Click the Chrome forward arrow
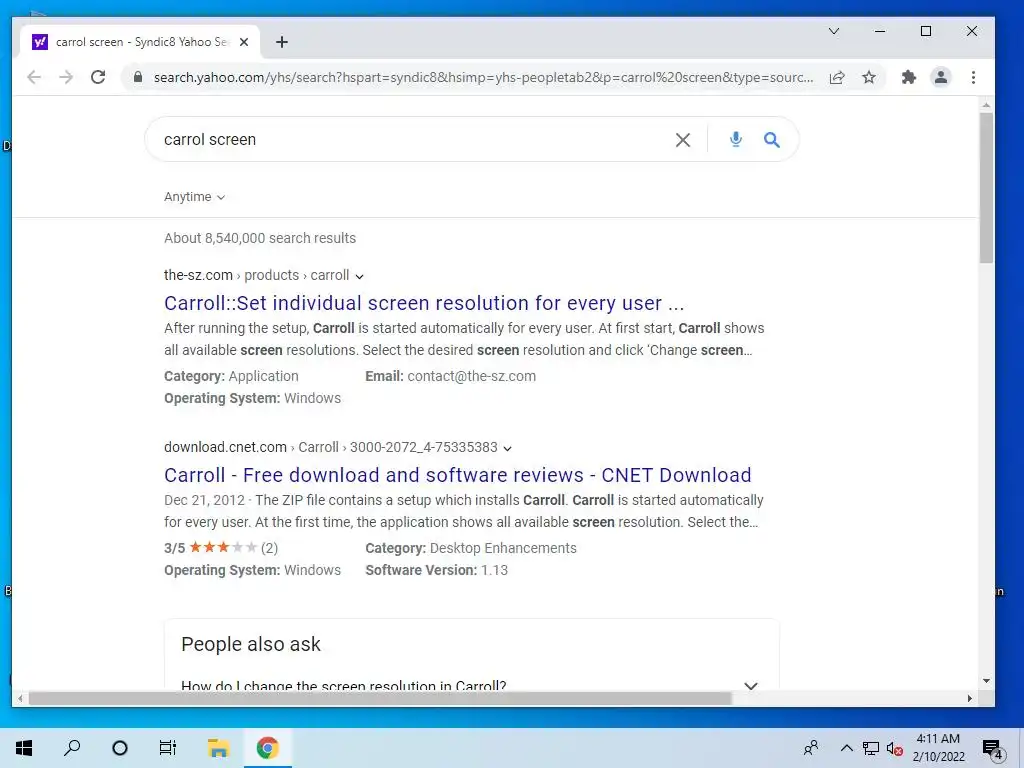The height and width of the screenshot is (768, 1024). coord(66,77)
